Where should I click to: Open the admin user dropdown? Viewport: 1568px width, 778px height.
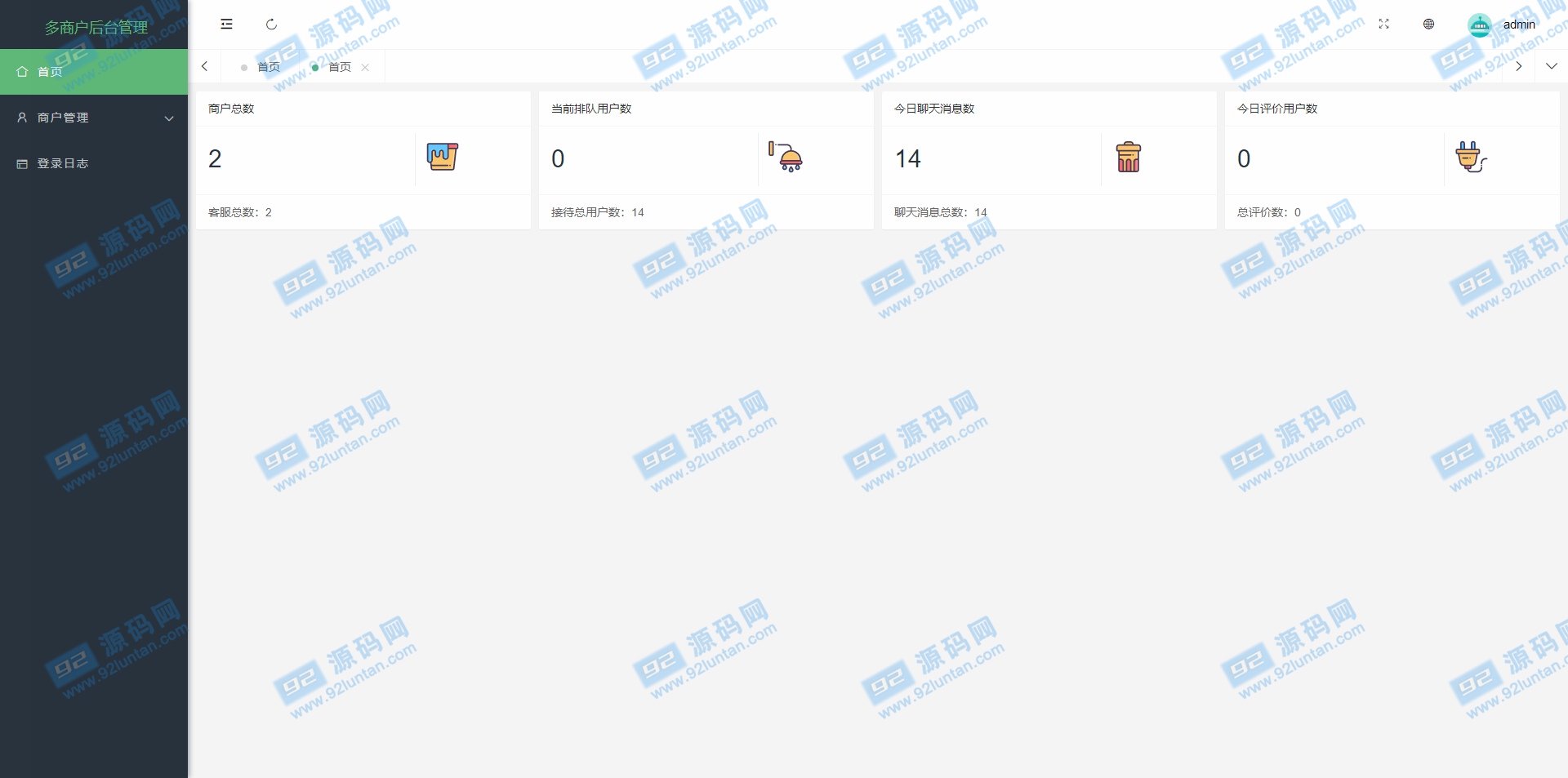click(x=1519, y=24)
